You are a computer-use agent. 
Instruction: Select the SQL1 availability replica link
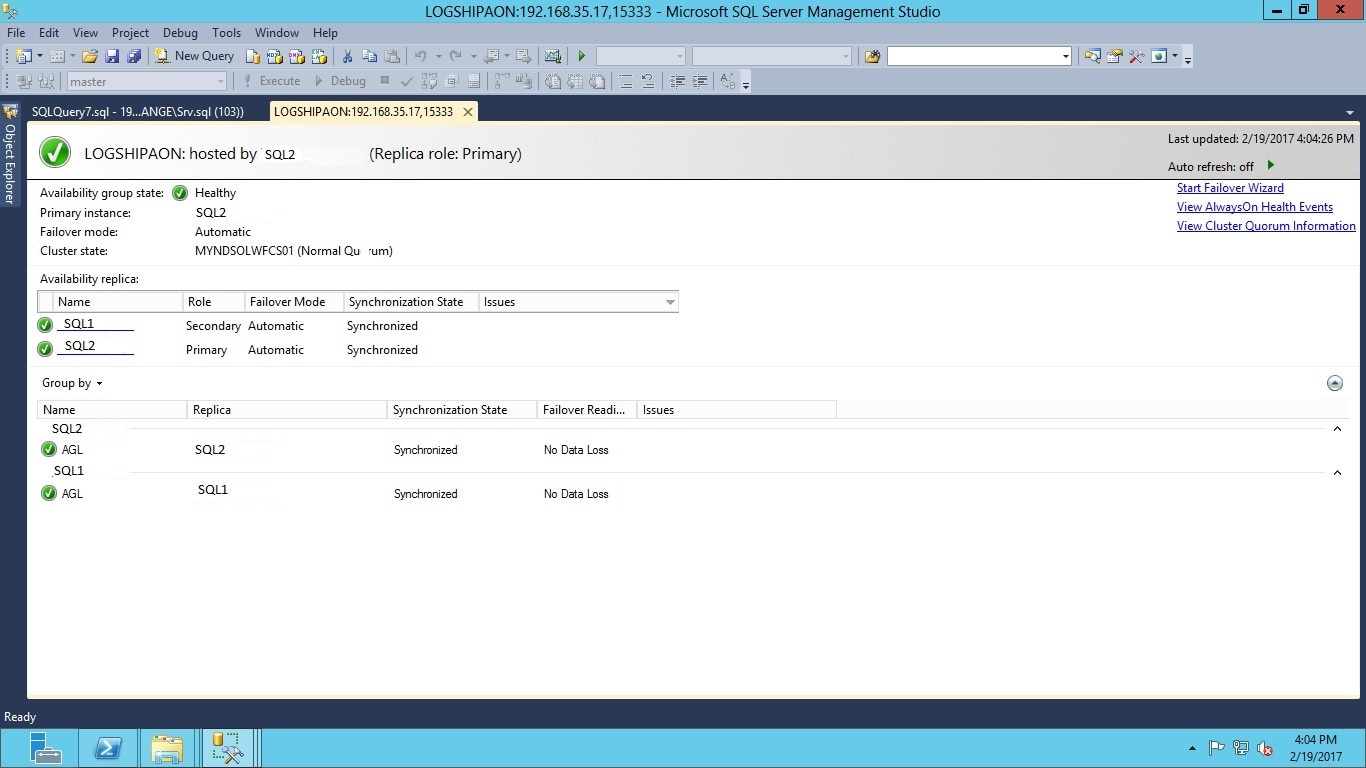(95, 325)
